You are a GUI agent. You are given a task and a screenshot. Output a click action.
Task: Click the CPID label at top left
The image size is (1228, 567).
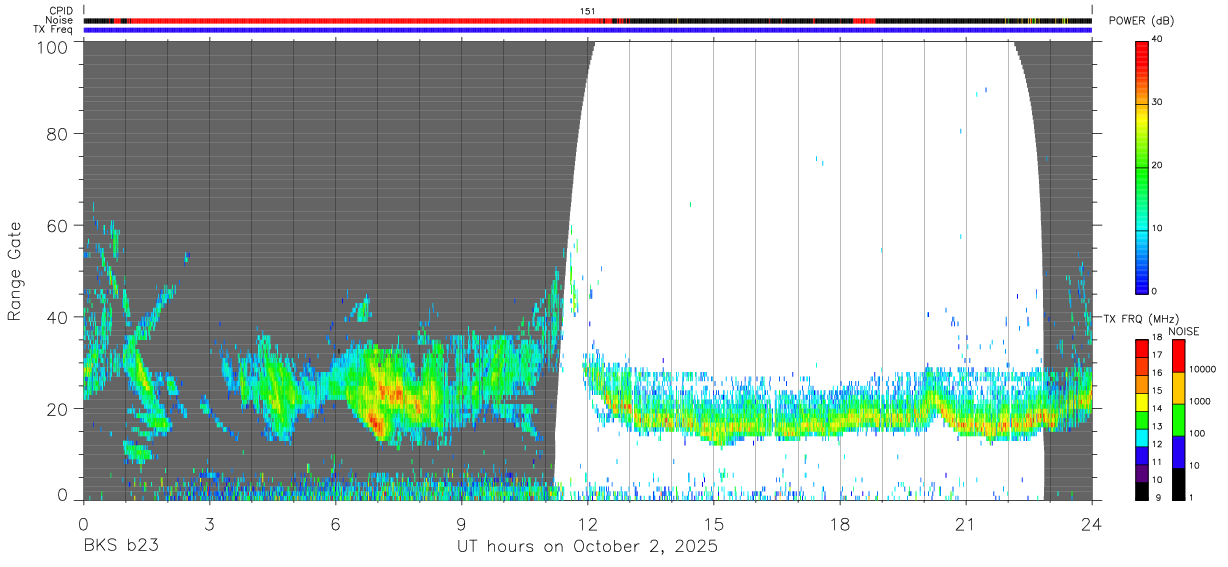(x=61, y=11)
